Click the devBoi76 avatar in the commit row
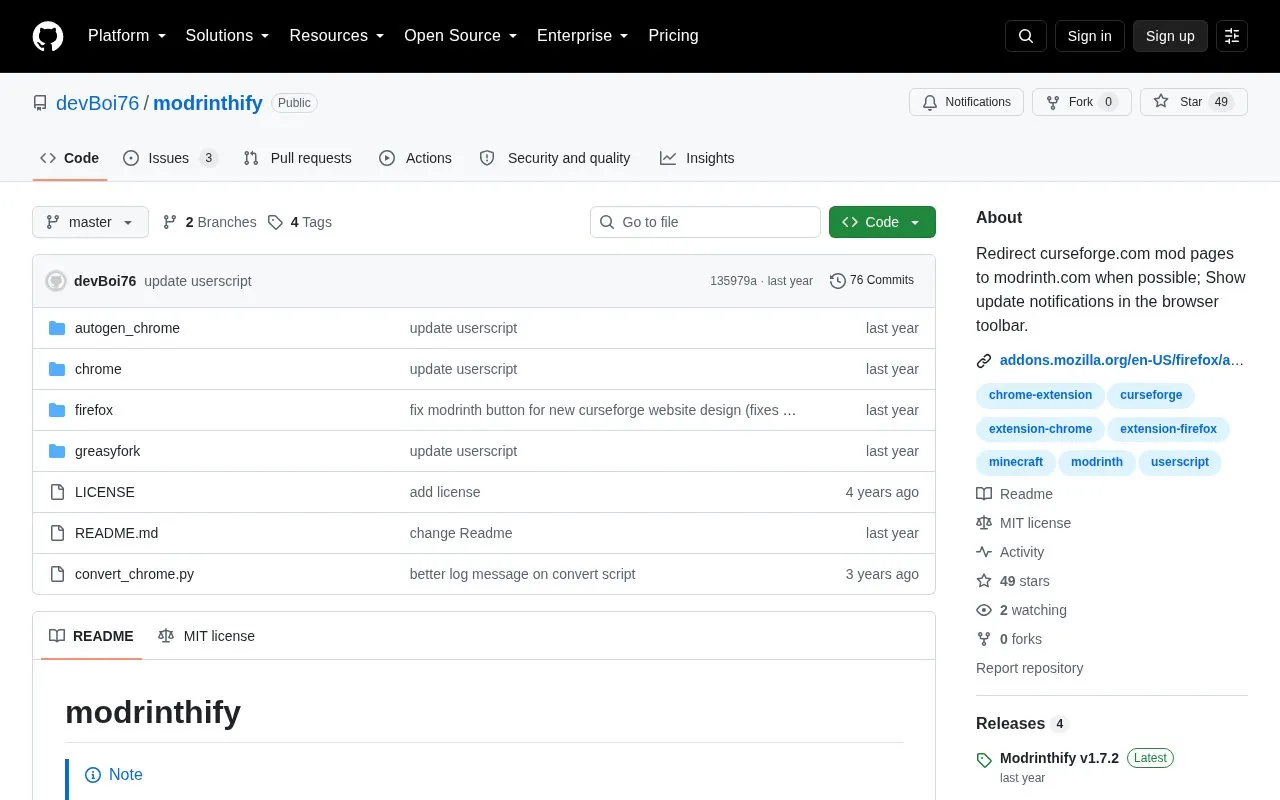Image resolution: width=1280 pixels, height=800 pixels. [56, 281]
